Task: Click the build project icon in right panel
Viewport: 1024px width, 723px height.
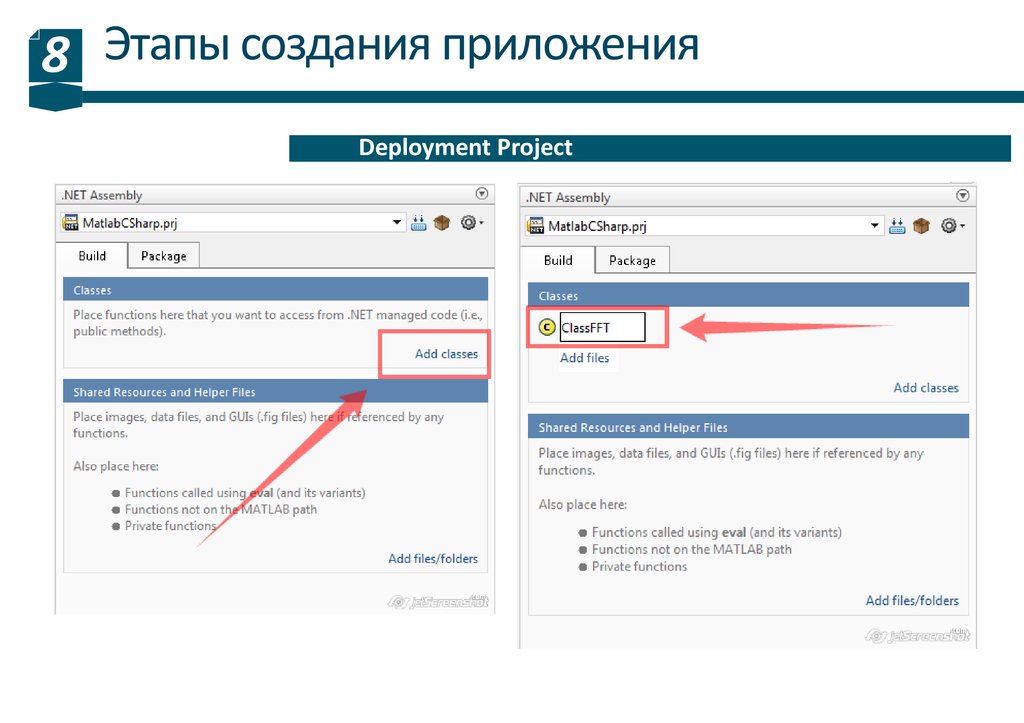Action: coord(897,226)
